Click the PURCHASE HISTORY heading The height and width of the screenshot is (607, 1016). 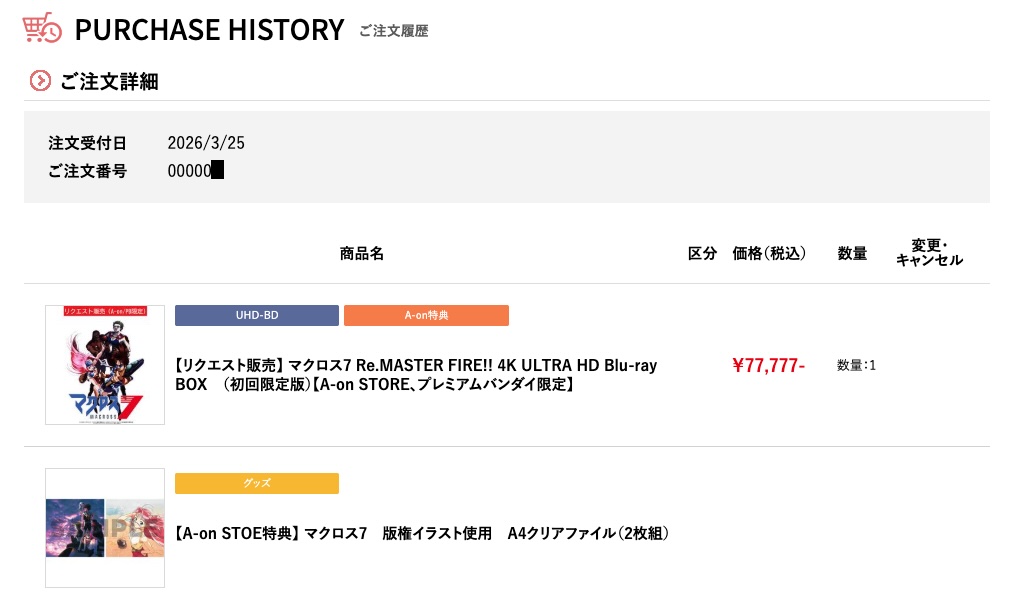pos(209,30)
